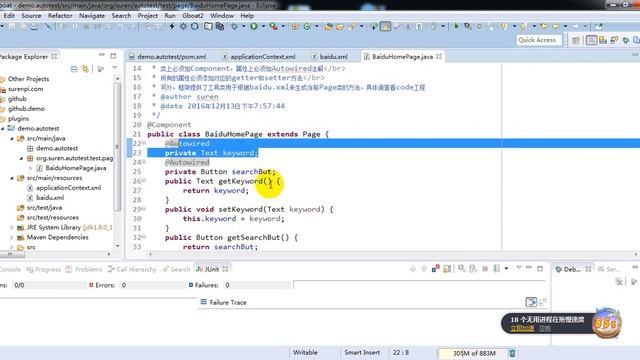
Task: Open the external tools dropdown arrow
Action: pos(283,27)
